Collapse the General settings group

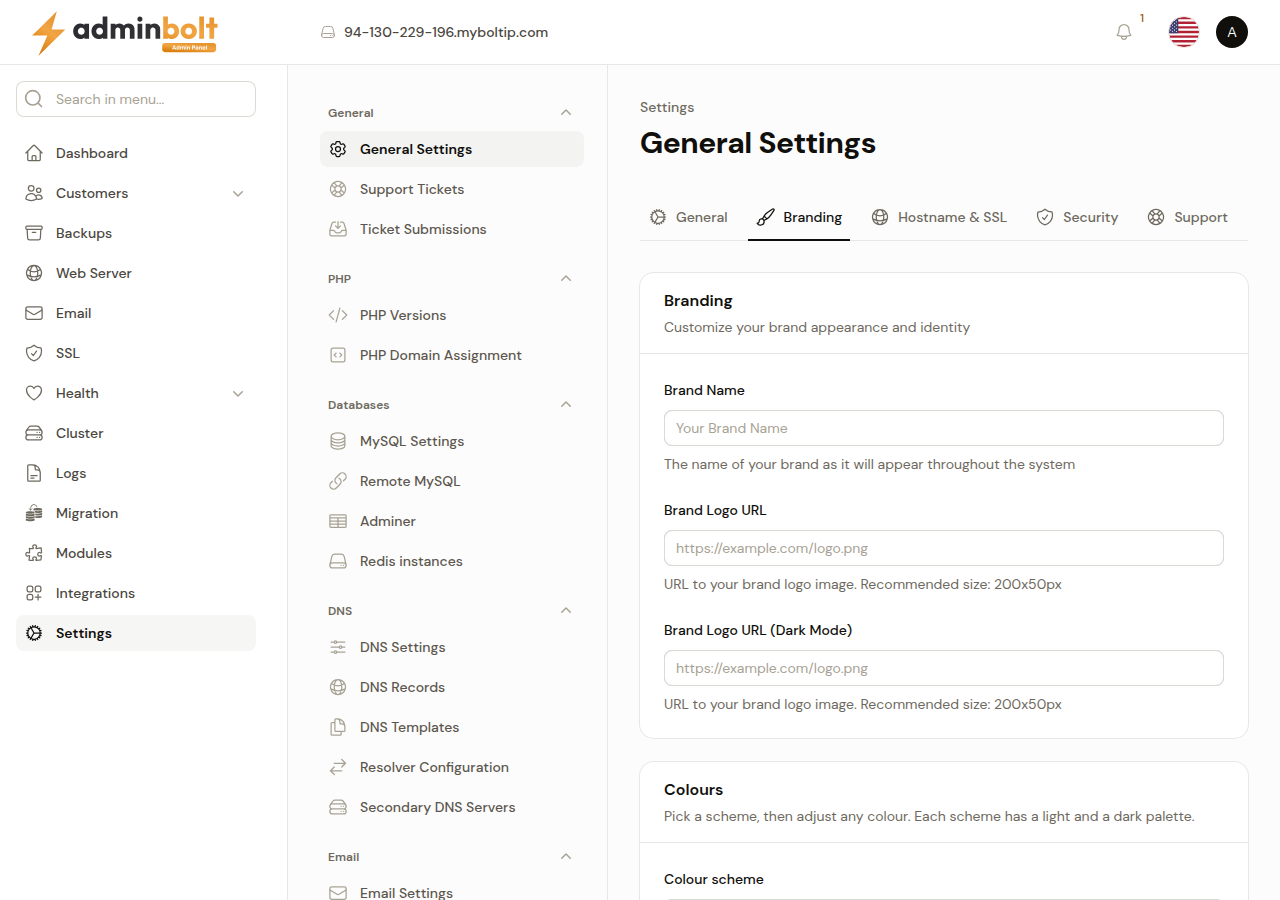click(566, 113)
